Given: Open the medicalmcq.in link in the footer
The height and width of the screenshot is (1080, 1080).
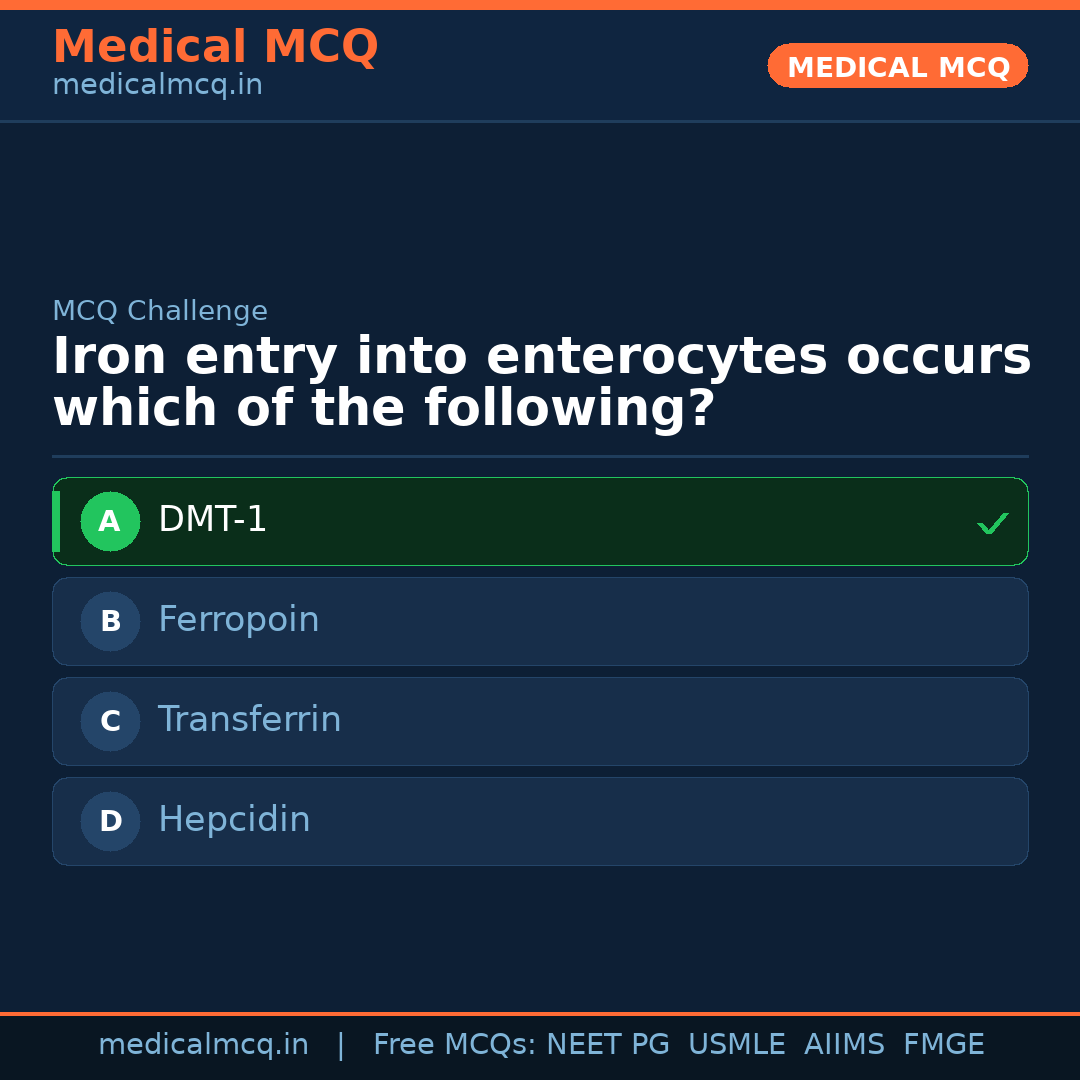Looking at the screenshot, I should coord(203,1045).
